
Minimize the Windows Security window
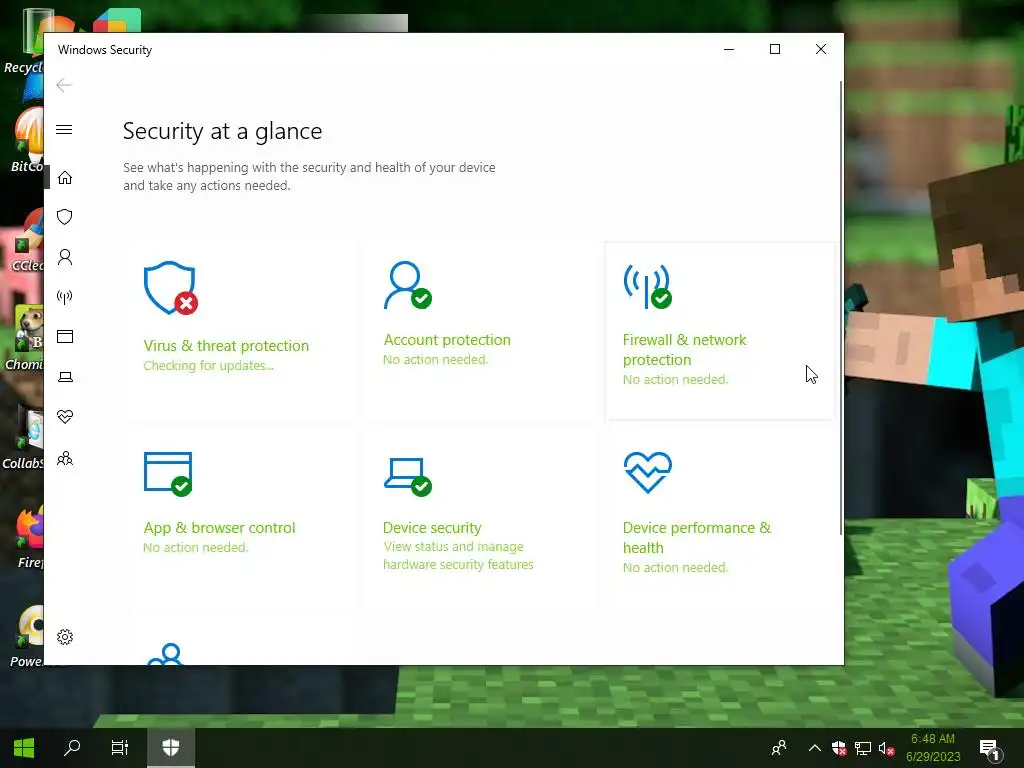pos(729,49)
